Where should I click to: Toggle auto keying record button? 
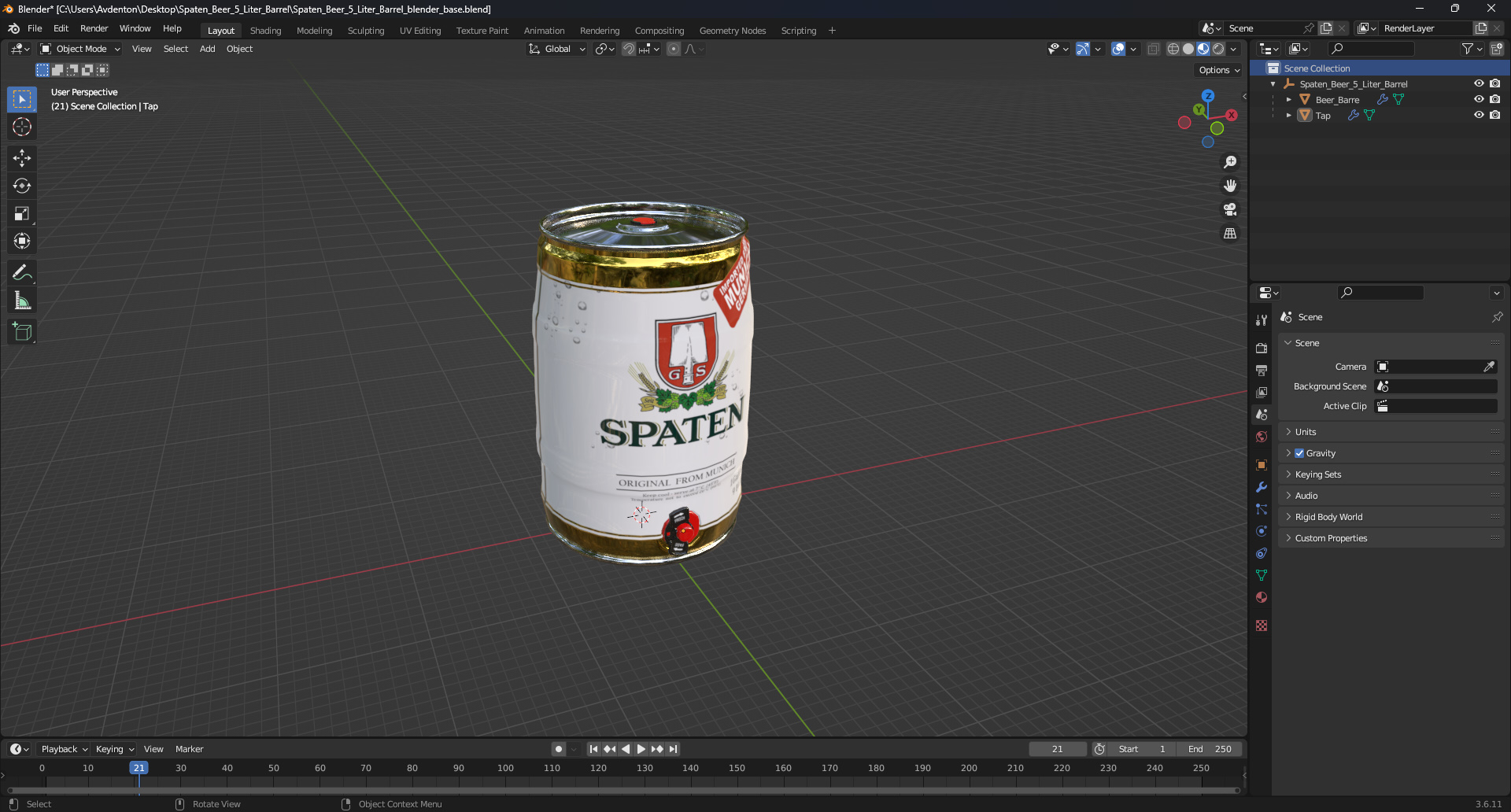pos(558,749)
